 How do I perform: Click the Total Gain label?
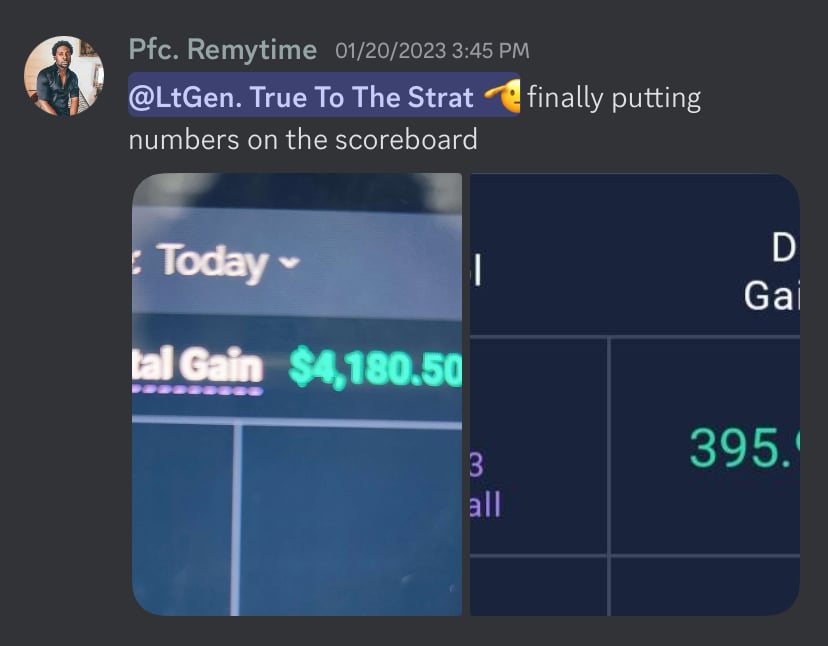[197, 364]
